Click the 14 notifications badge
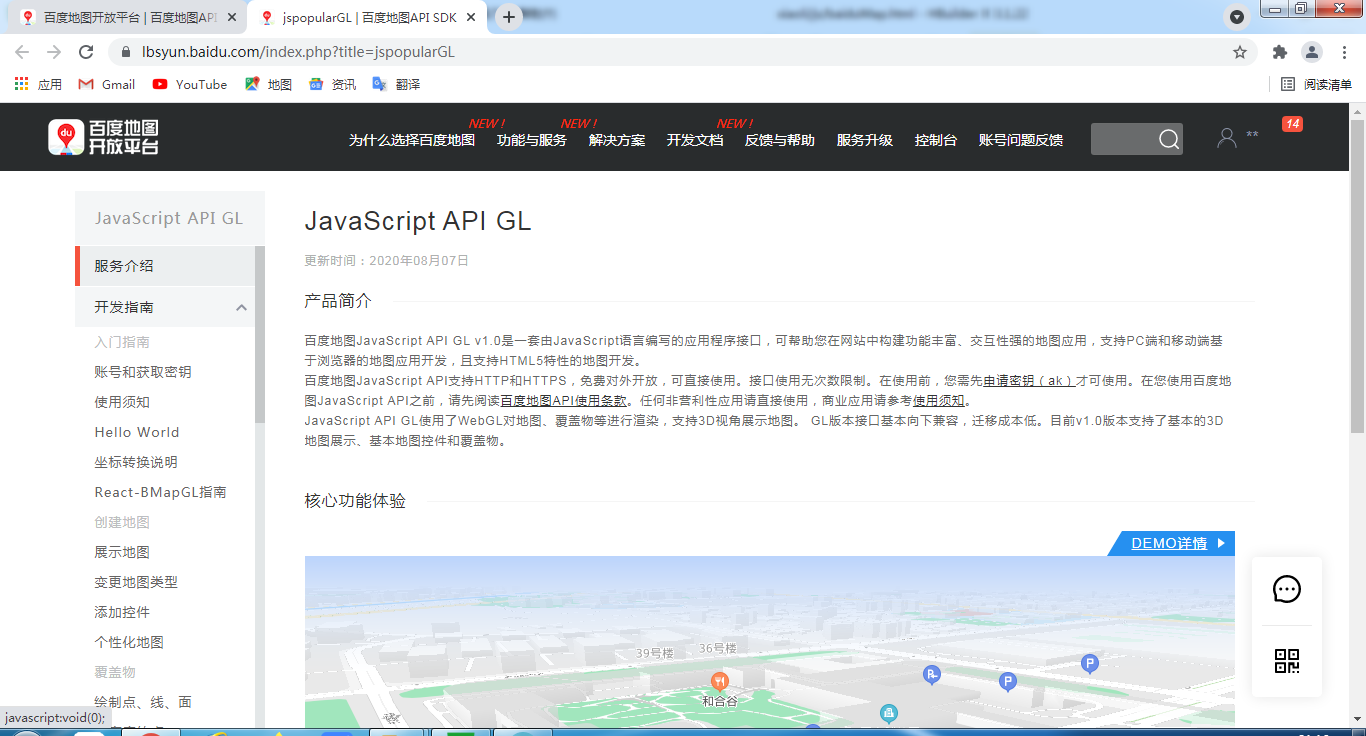1366x736 pixels. pyautogui.click(x=1292, y=124)
